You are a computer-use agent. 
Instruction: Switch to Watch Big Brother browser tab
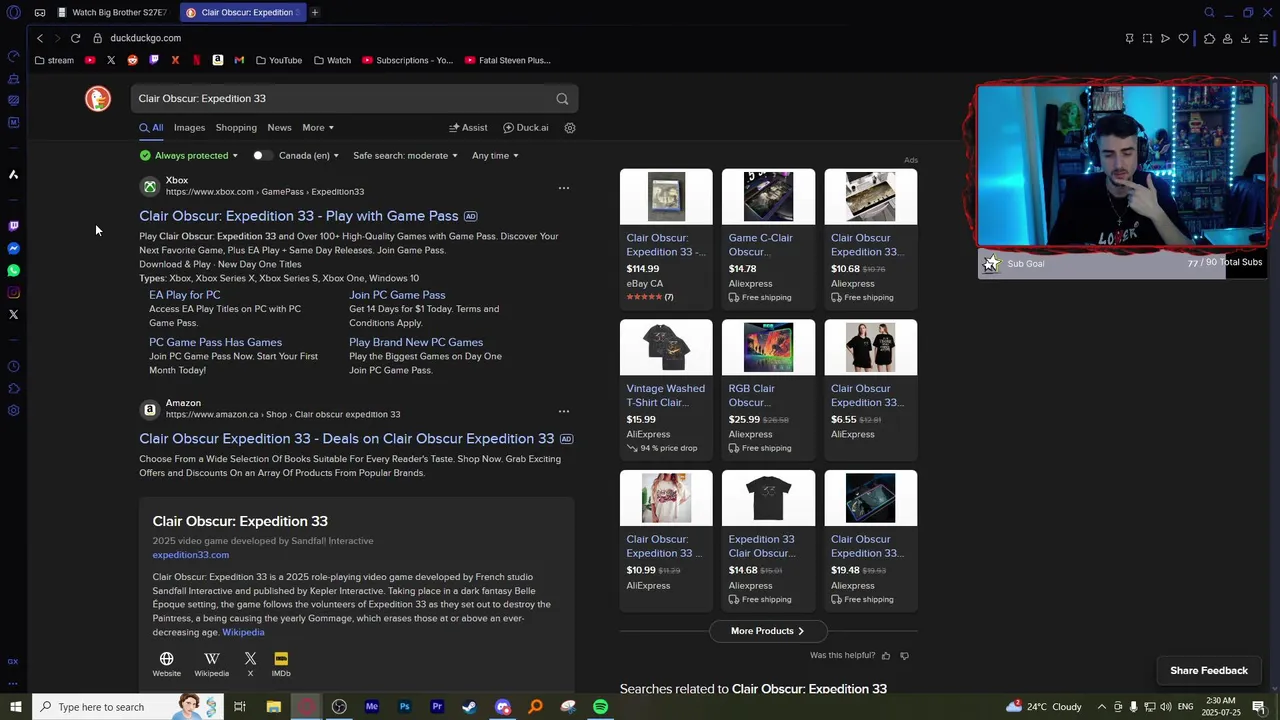(x=113, y=12)
